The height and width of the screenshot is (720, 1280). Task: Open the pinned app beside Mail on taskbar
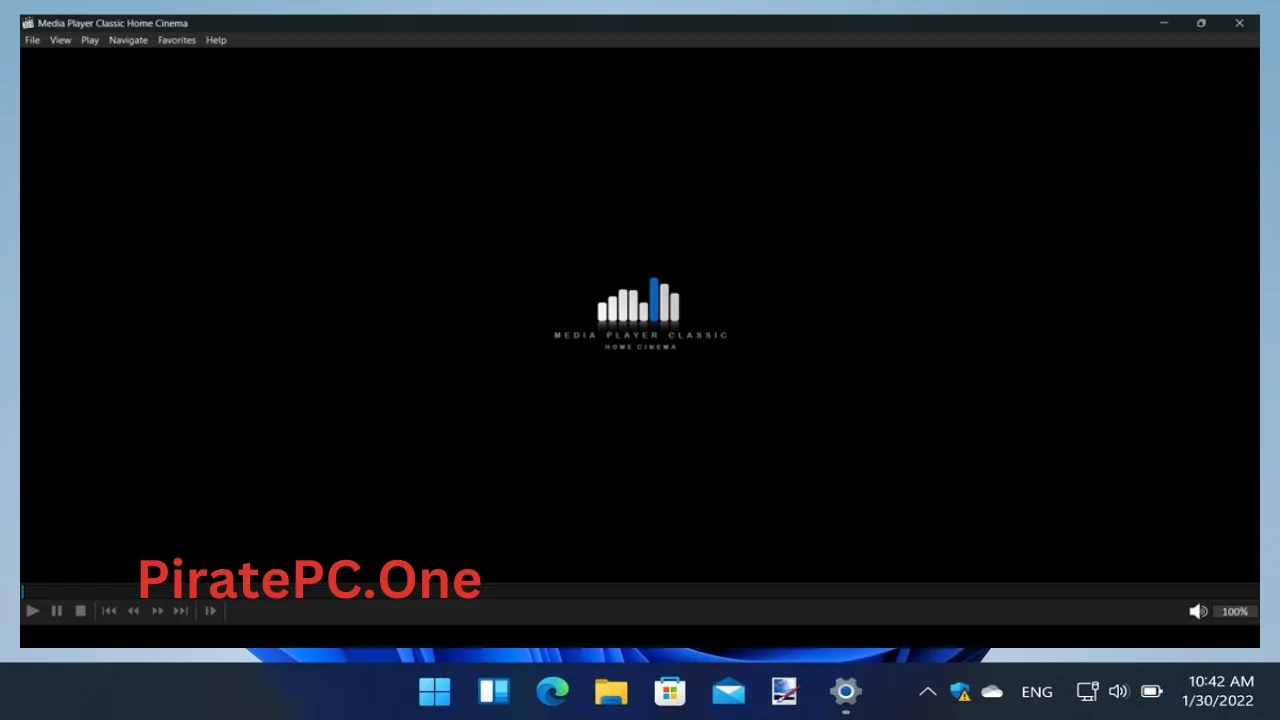(786, 691)
